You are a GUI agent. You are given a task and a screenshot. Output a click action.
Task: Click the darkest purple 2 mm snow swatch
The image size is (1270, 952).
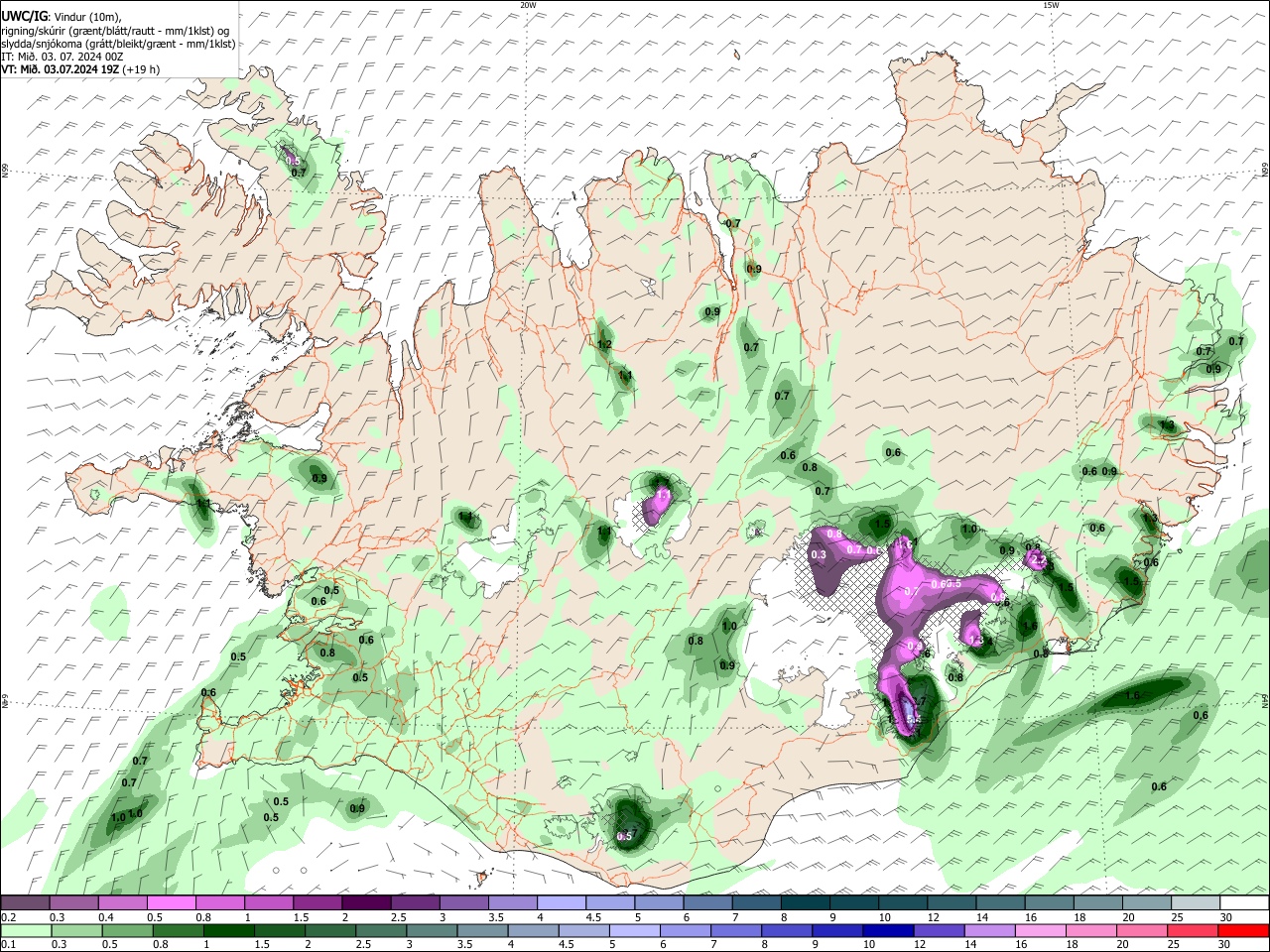365,902
